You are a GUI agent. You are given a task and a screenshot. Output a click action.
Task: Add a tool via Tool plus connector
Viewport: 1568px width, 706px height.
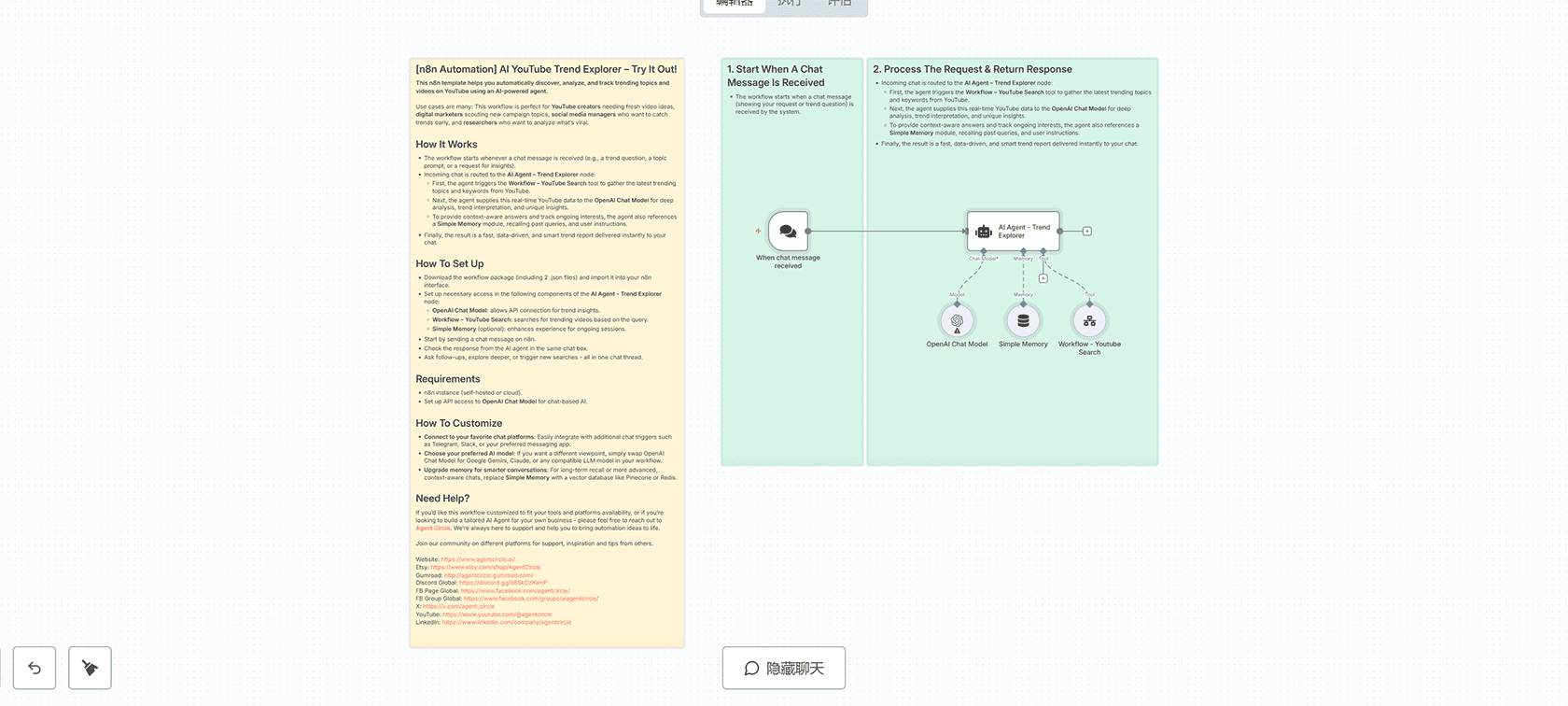(1043, 278)
